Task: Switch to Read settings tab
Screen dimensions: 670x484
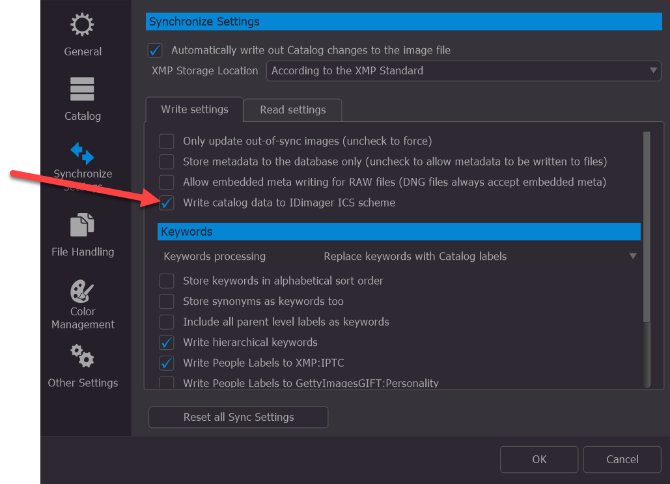Action: click(x=293, y=110)
